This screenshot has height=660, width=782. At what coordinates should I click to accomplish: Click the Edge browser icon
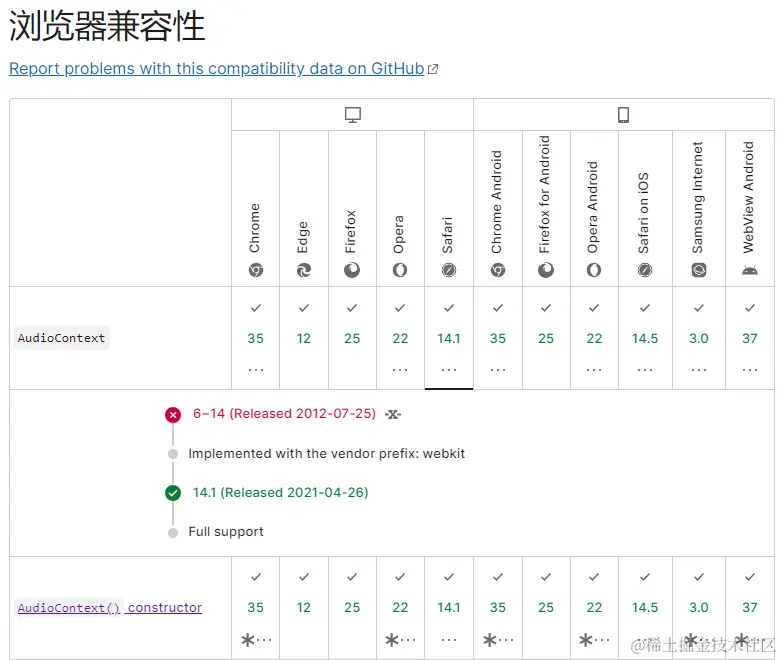(304, 270)
